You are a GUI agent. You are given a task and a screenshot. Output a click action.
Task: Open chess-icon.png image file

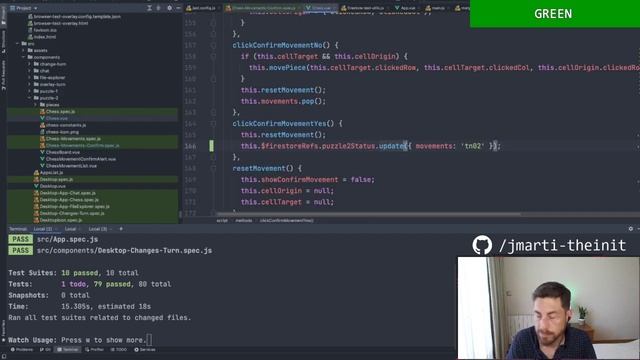pos(60,132)
